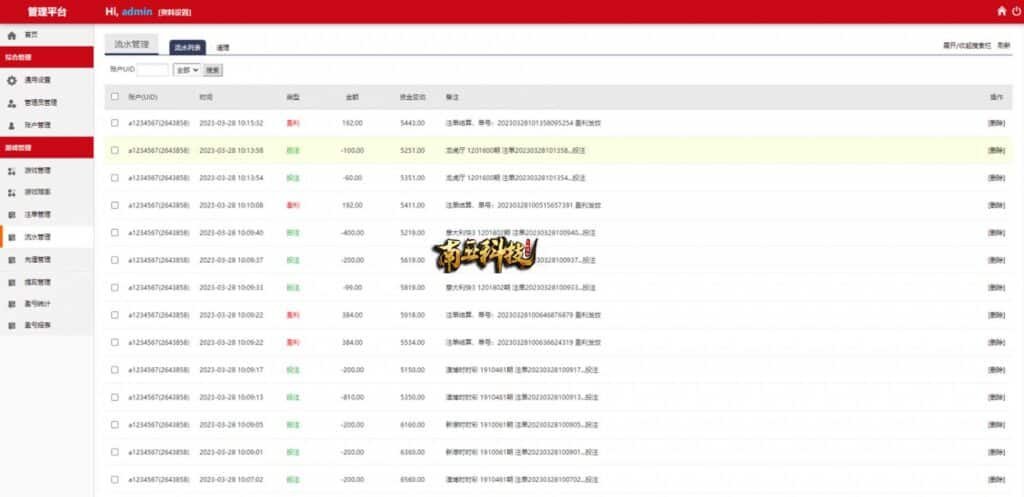This screenshot has width=1024, height=497.
Task: Click the home icon in top-right header
Action: 1002,11
